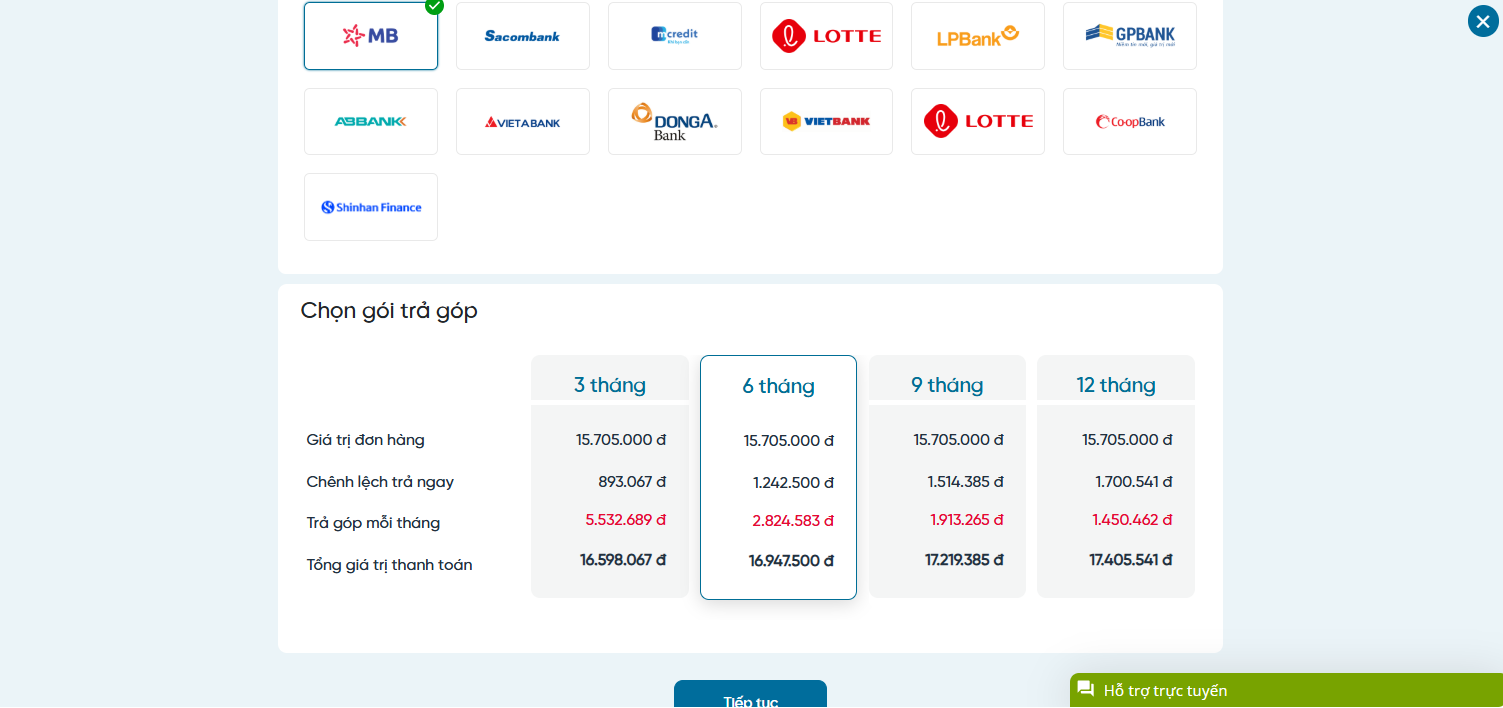Click the Chênh lệch trả ngay label

(x=380, y=482)
